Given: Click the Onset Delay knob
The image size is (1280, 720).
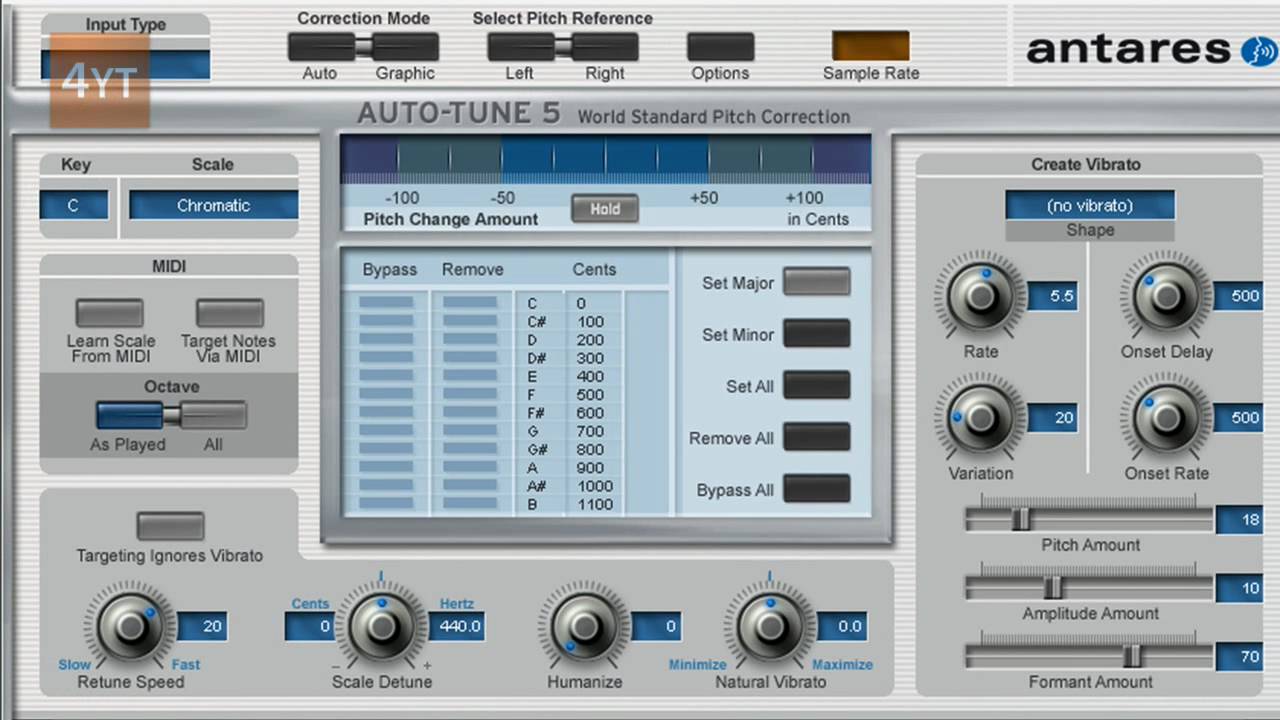Looking at the screenshot, I should tap(1167, 297).
